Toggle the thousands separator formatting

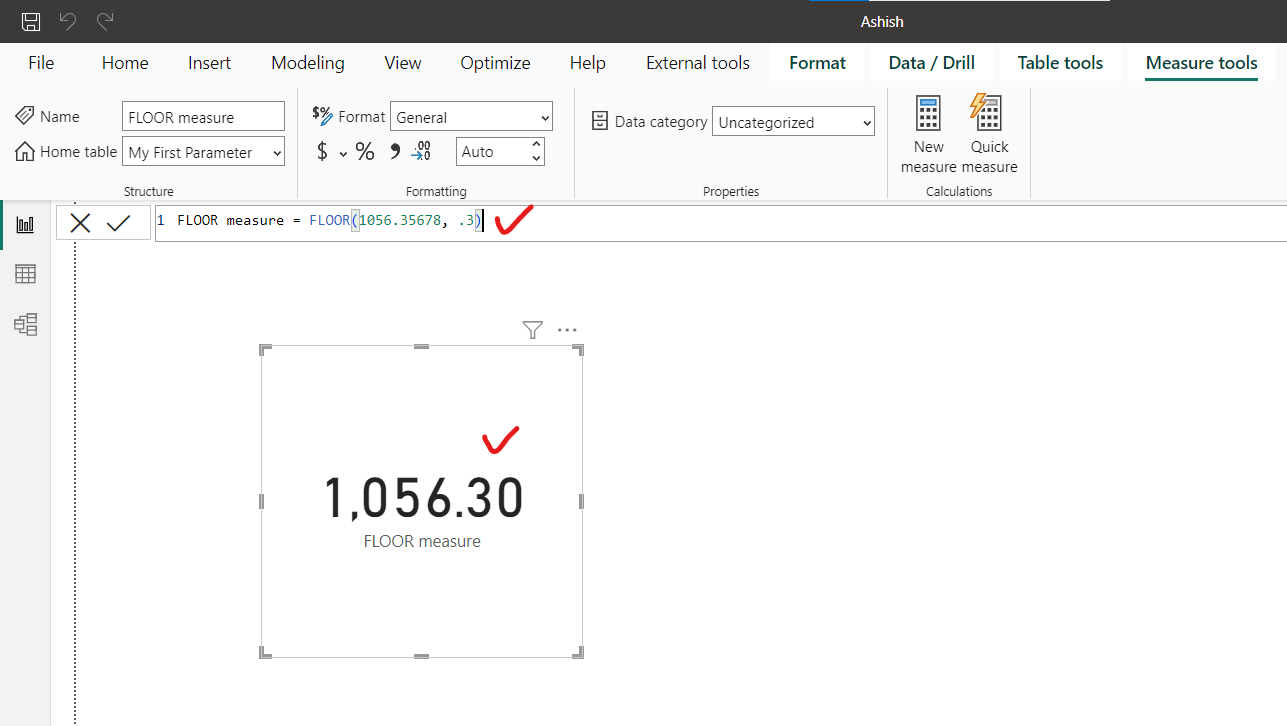393,151
